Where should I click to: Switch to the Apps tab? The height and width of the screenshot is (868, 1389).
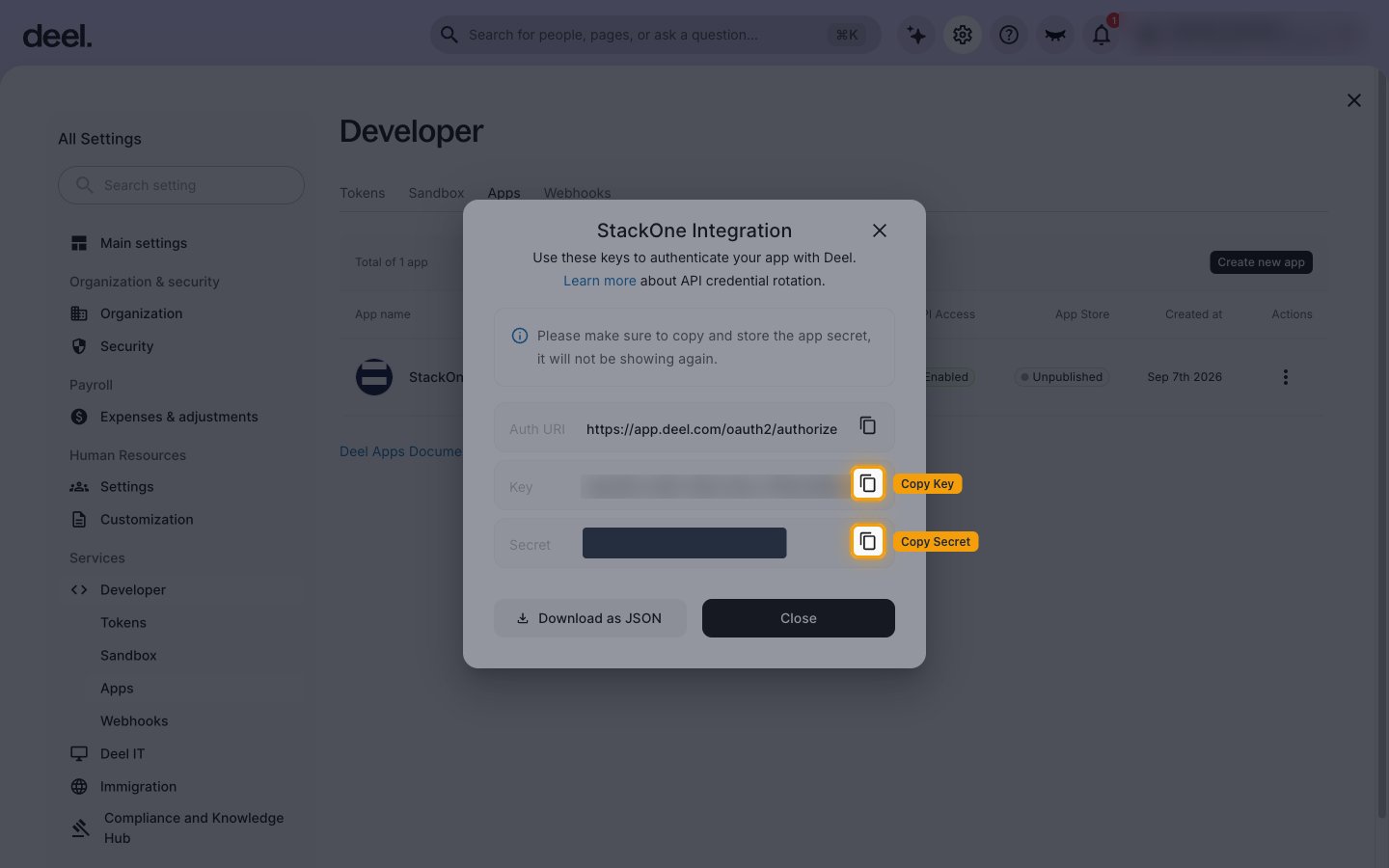point(504,193)
